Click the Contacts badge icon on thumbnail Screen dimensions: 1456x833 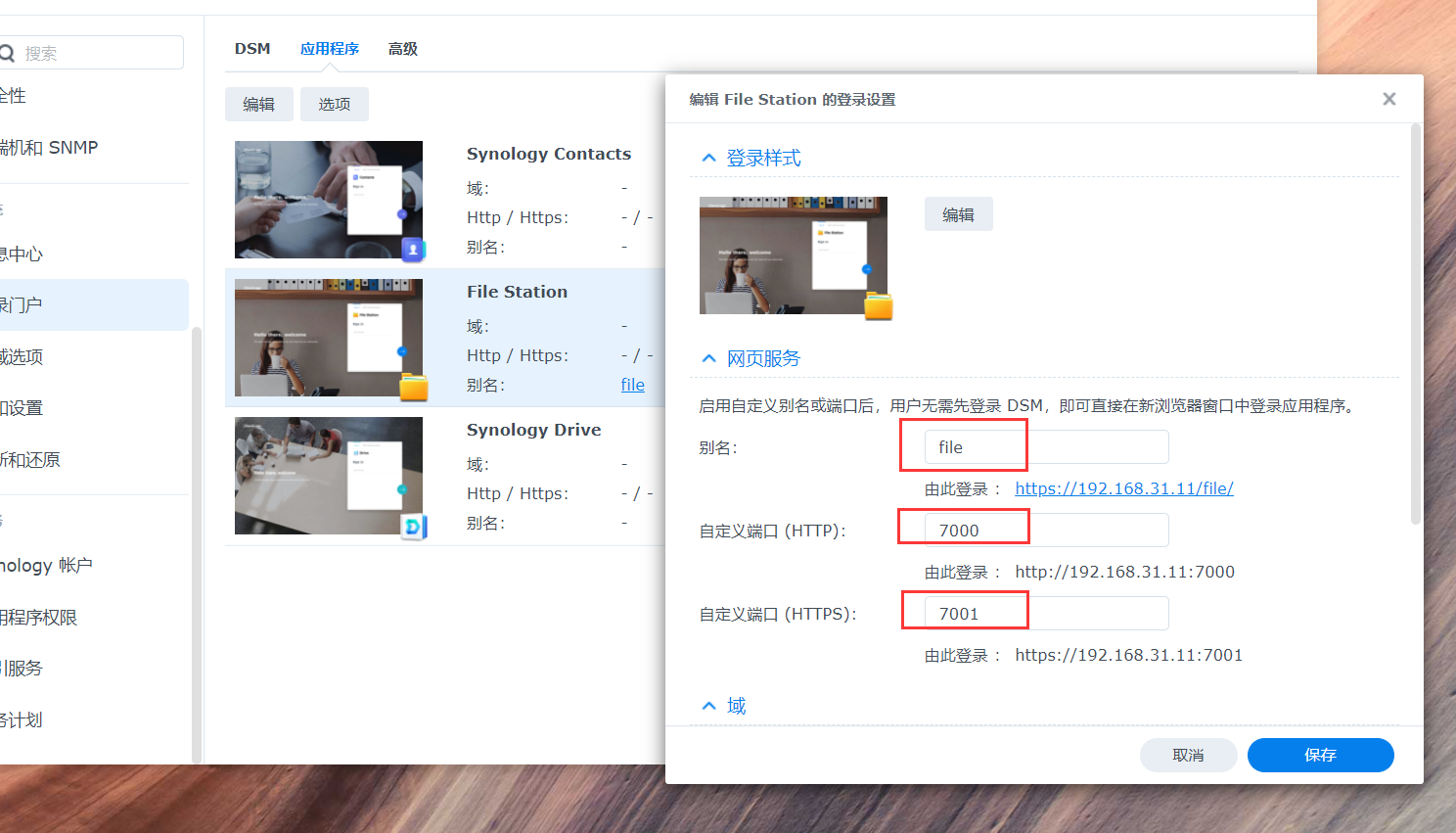pos(414,250)
